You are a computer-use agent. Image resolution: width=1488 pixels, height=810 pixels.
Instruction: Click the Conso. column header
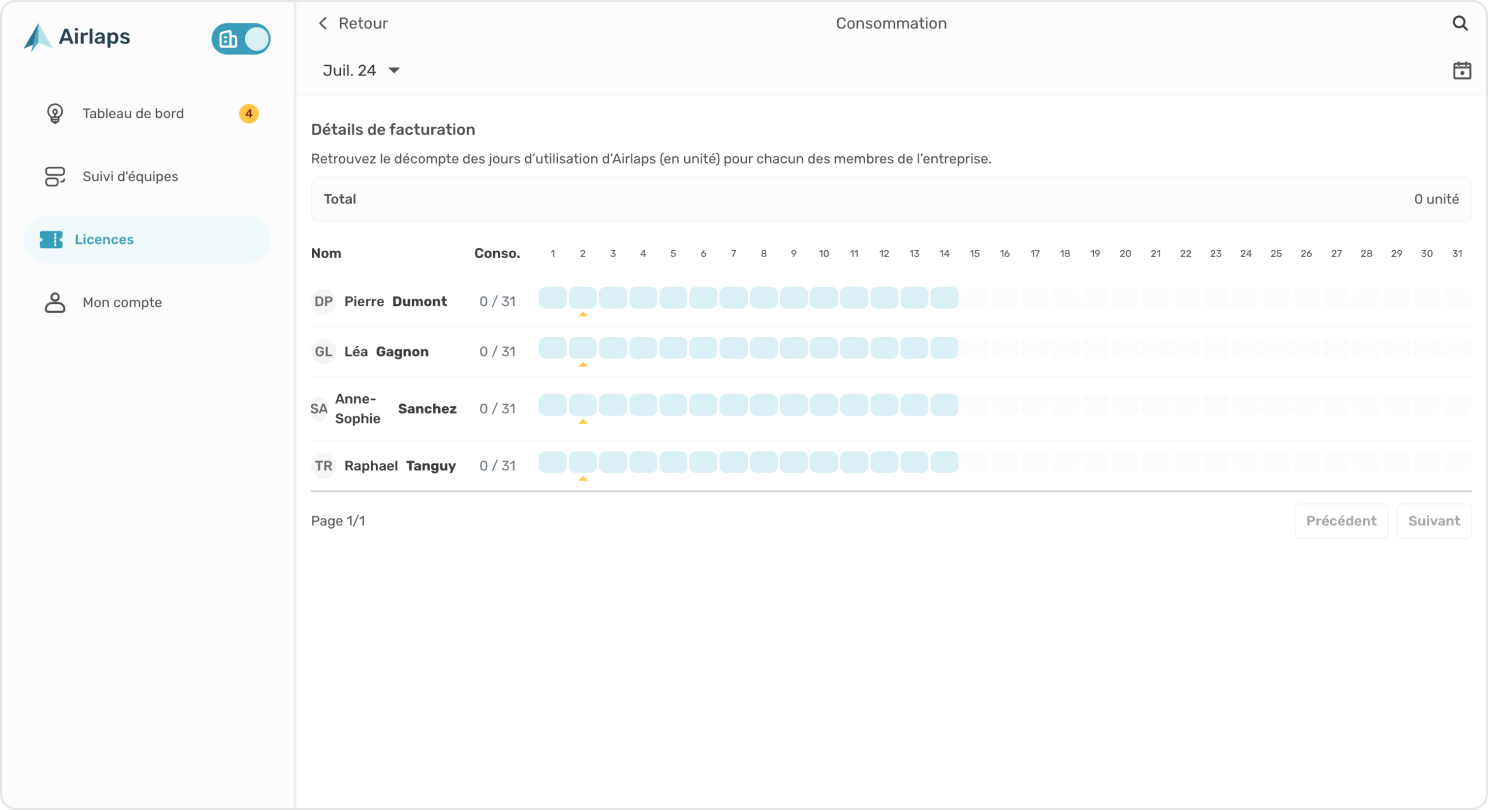point(497,254)
